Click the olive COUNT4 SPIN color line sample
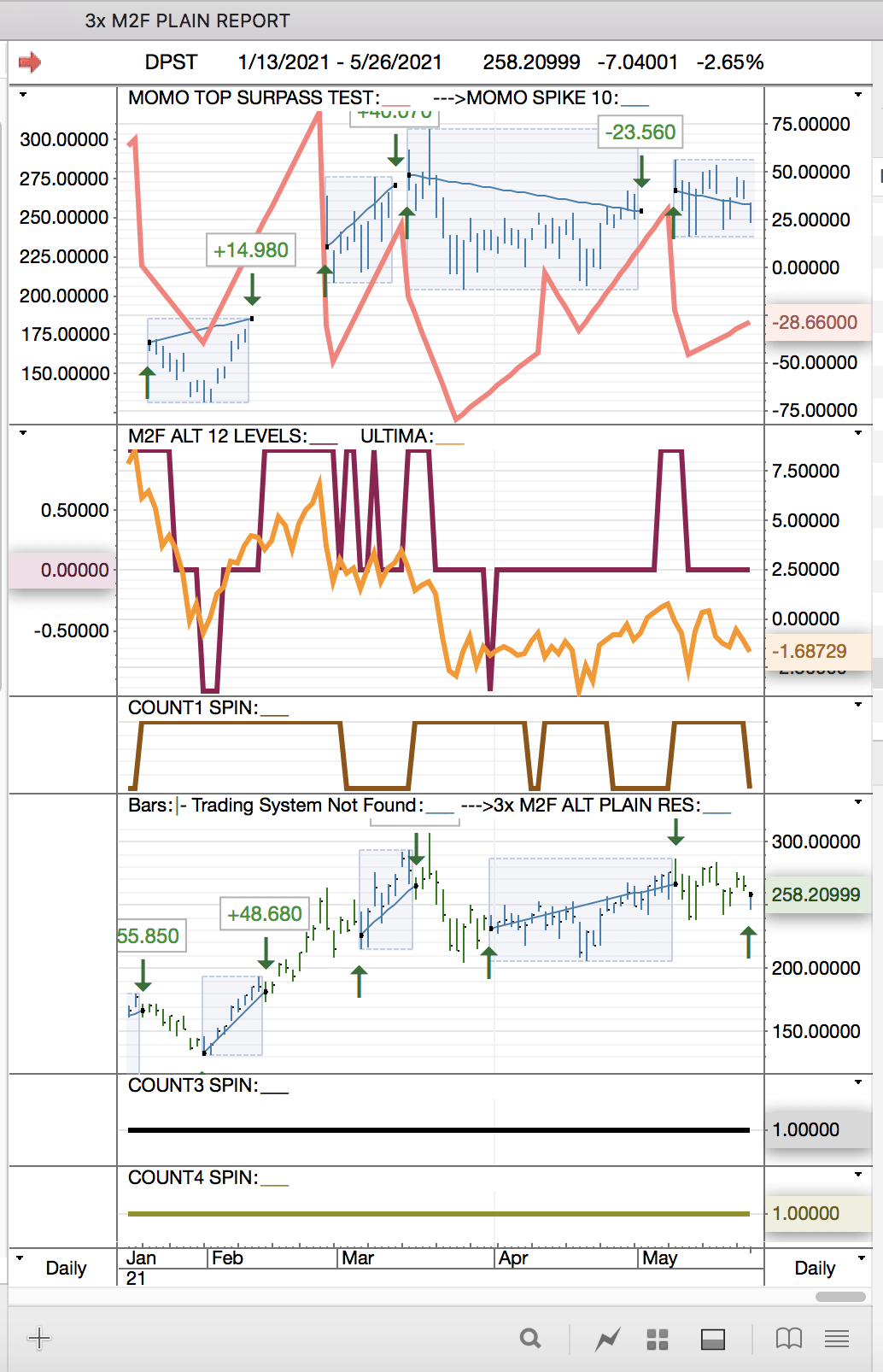This screenshot has width=883, height=1372. click(x=275, y=1186)
